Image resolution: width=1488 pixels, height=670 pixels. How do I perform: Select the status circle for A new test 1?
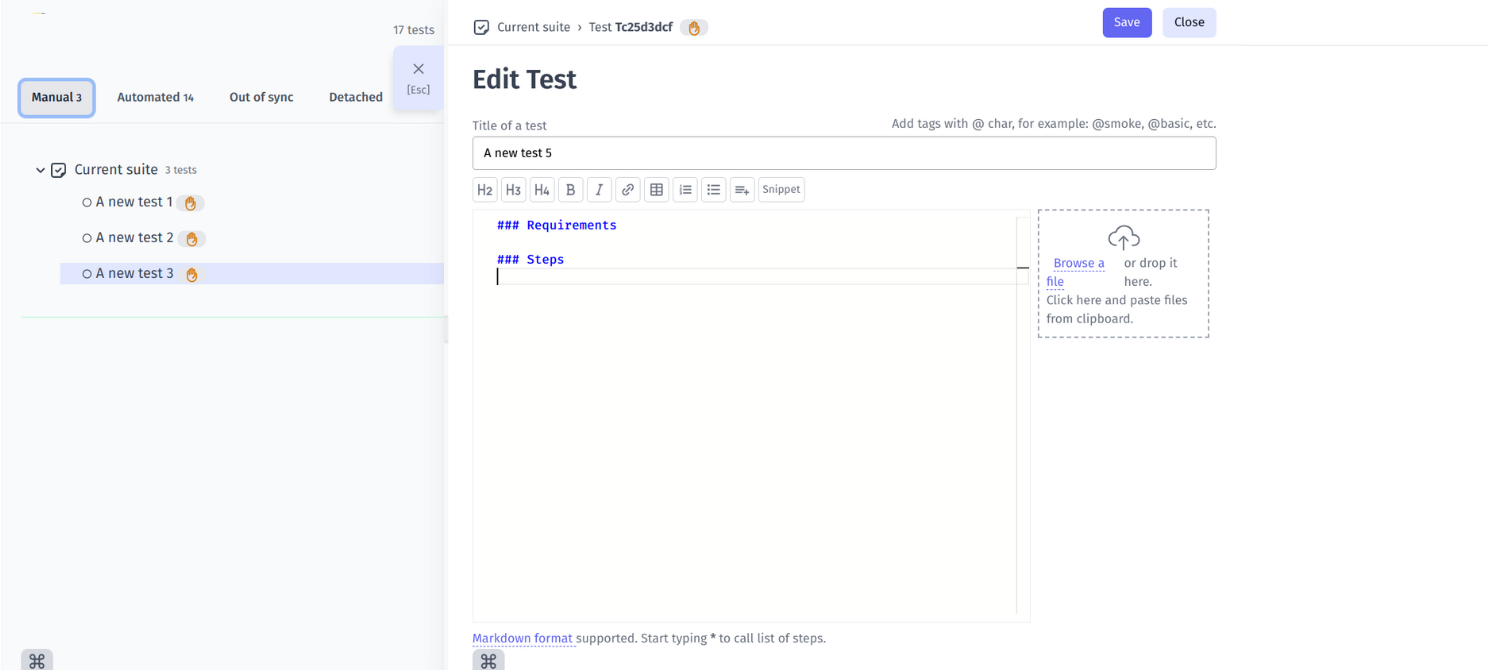[87, 201]
